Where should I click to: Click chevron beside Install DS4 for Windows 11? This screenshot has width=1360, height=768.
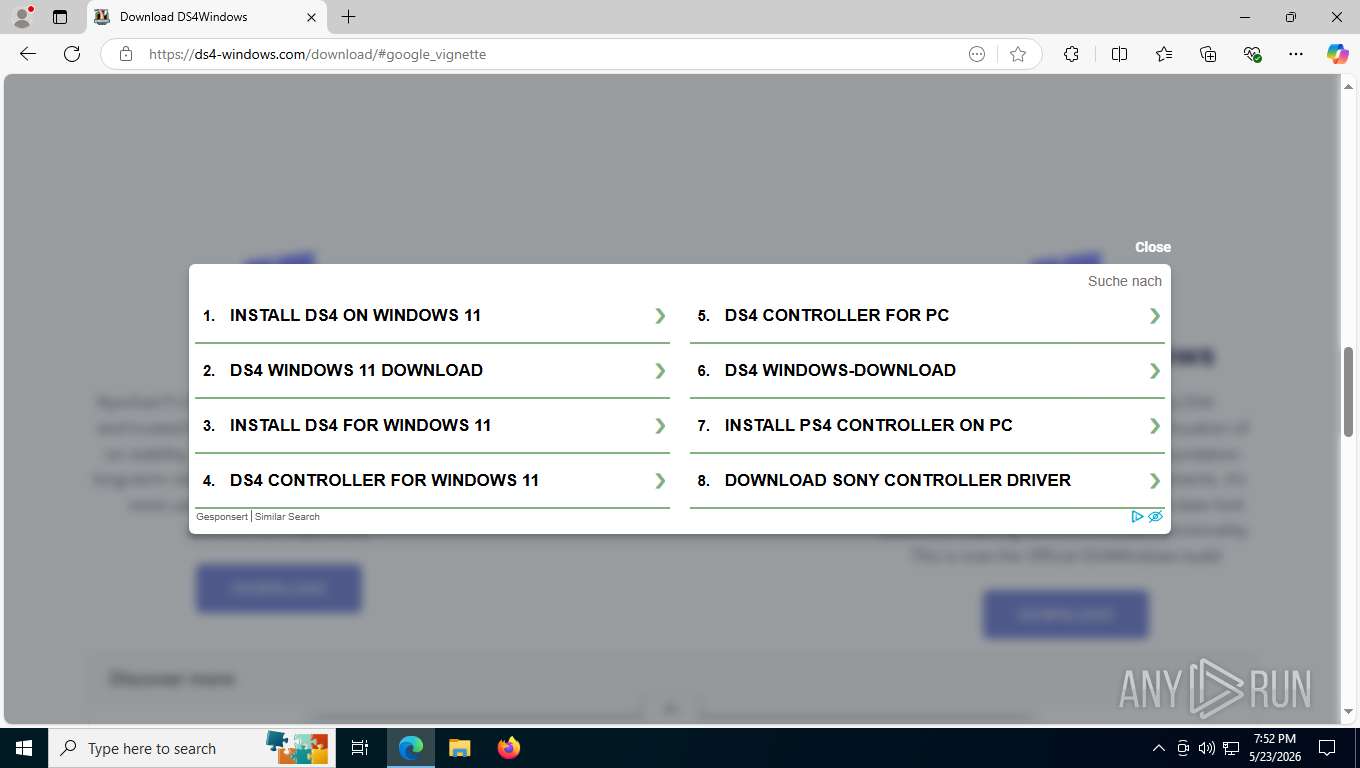click(x=660, y=425)
